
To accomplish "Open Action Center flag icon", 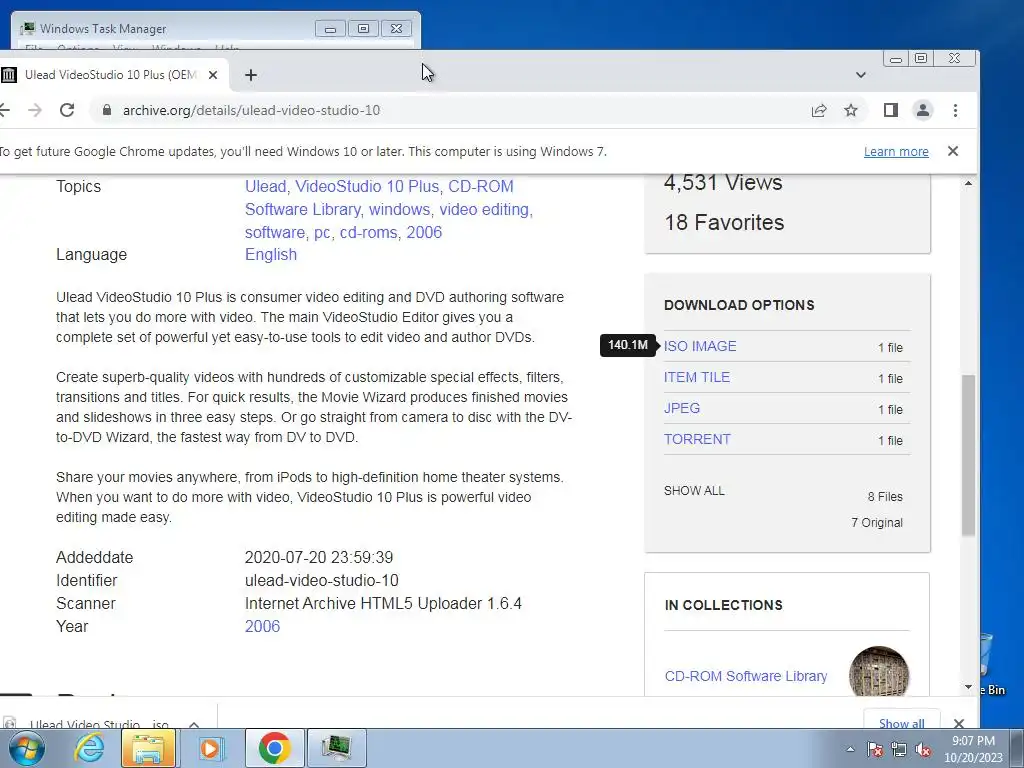I will click(875, 749).
